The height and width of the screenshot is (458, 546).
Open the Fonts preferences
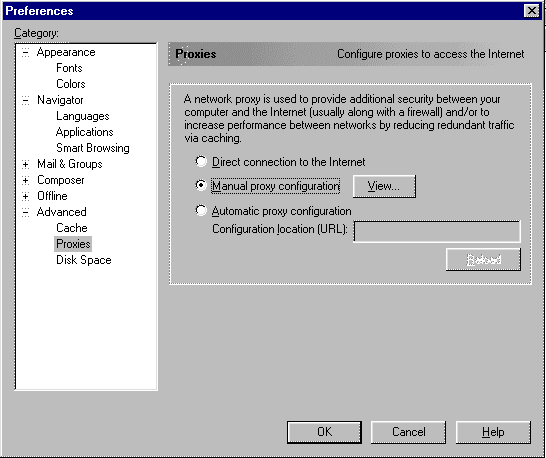[69, 68]
